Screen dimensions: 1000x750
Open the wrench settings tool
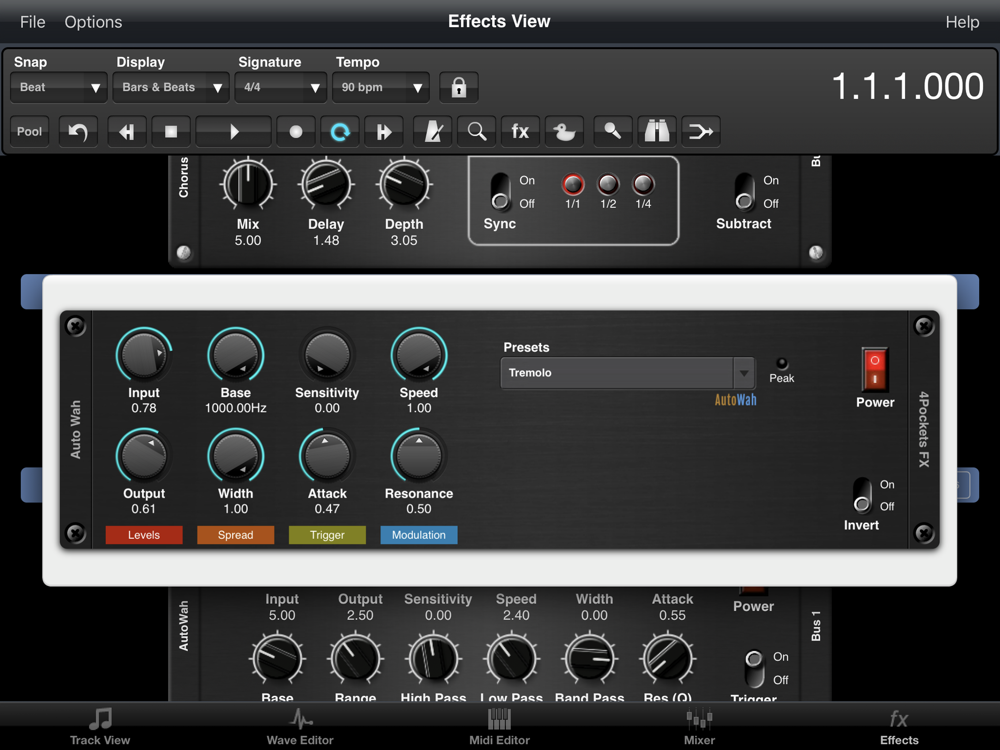pos(613,132)
